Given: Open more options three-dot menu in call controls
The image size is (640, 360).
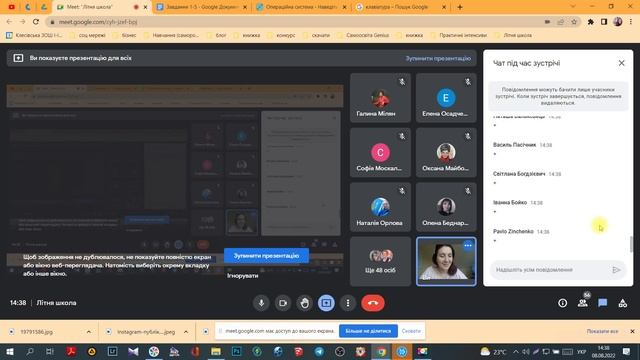Looking at the screenshot, I should 348,303.
